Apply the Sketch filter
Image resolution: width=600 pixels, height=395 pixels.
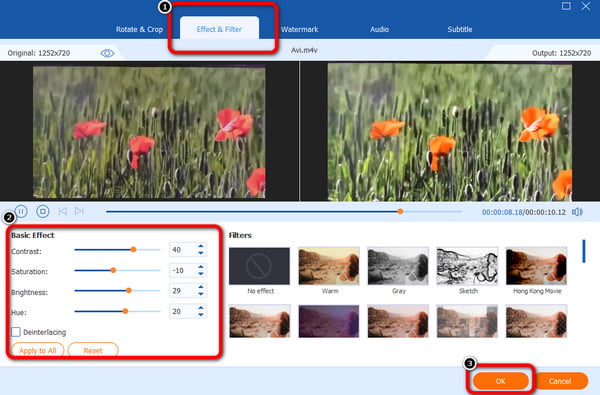coord(467,266)
